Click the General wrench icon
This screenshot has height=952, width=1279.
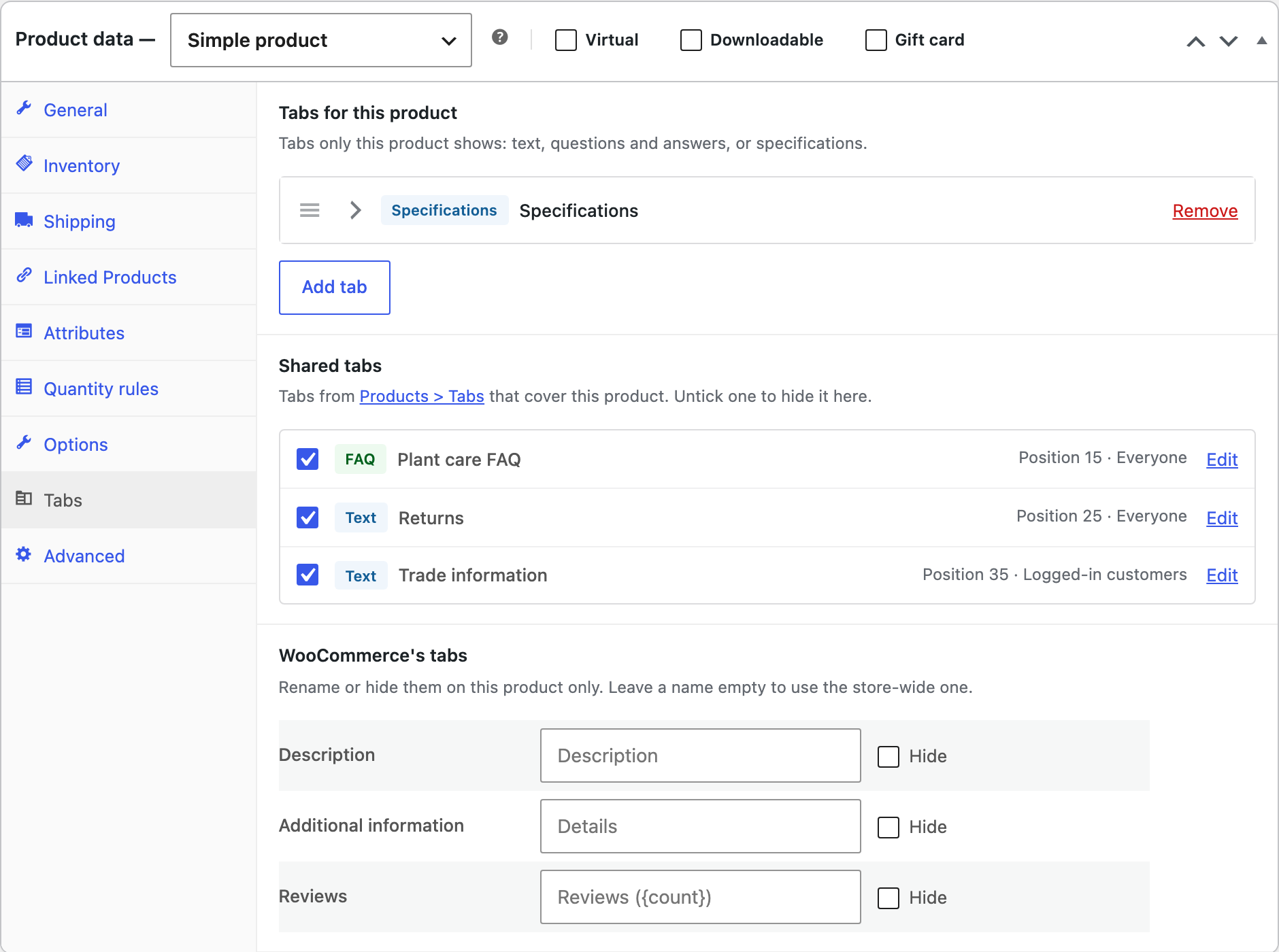click(24, 108)
